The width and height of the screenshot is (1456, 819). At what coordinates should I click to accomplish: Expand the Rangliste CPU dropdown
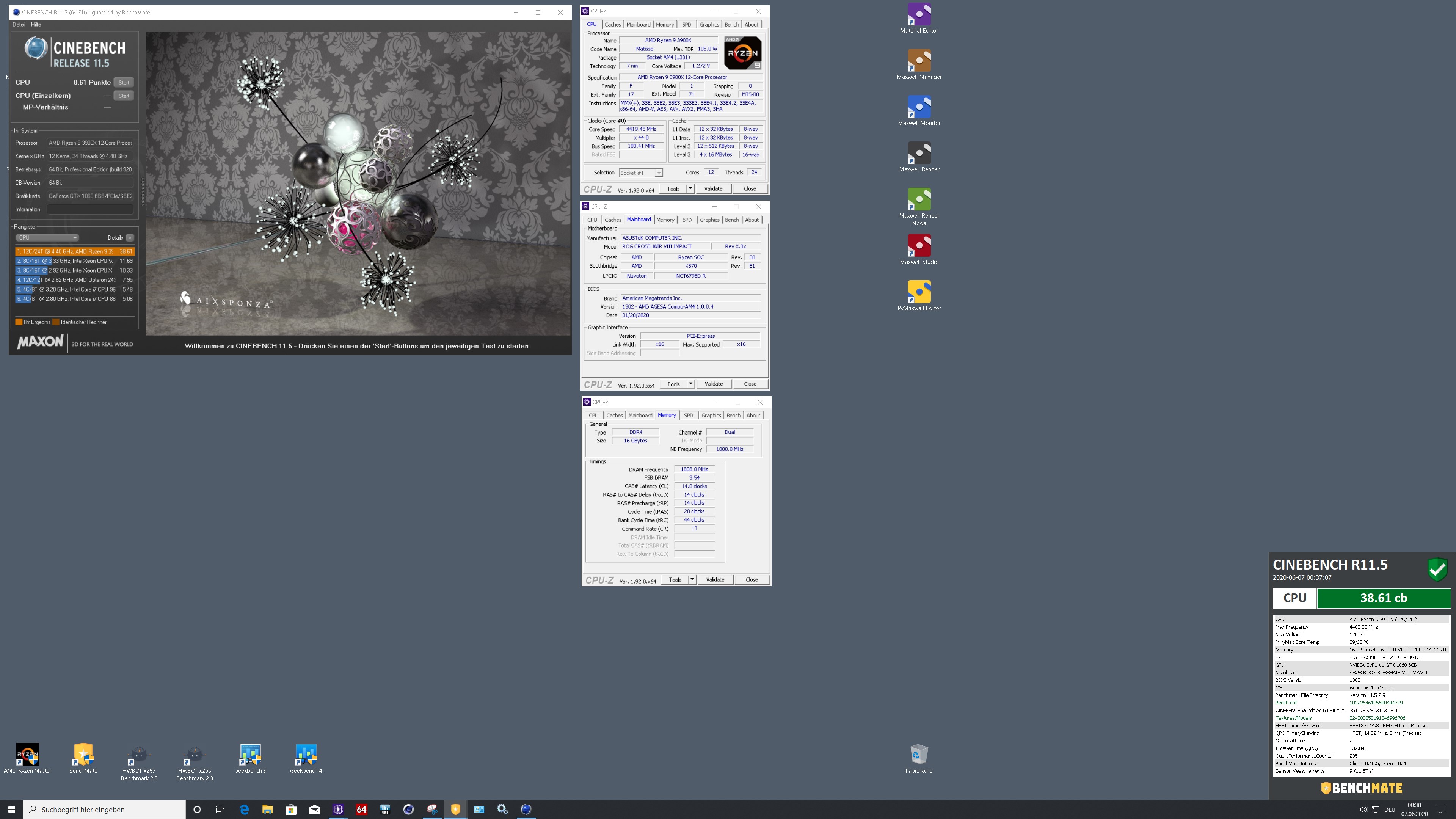click(47, 238)
